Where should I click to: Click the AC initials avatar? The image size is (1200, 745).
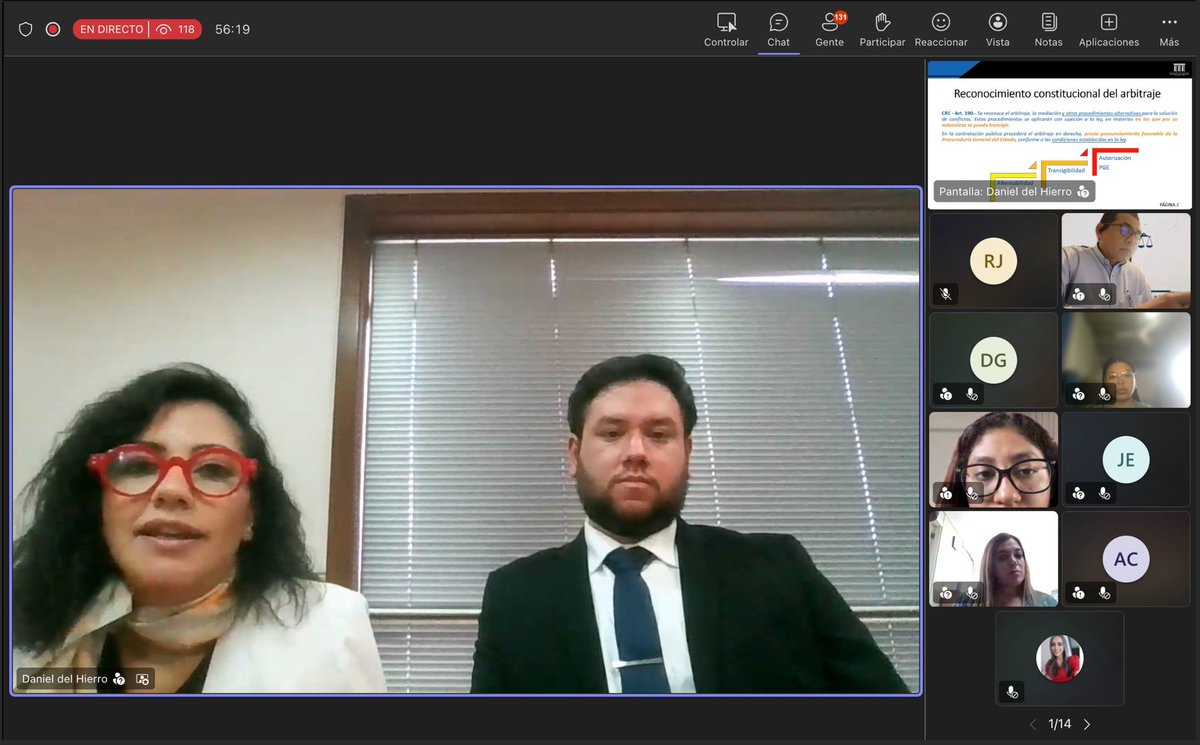tap(1126, 559)
